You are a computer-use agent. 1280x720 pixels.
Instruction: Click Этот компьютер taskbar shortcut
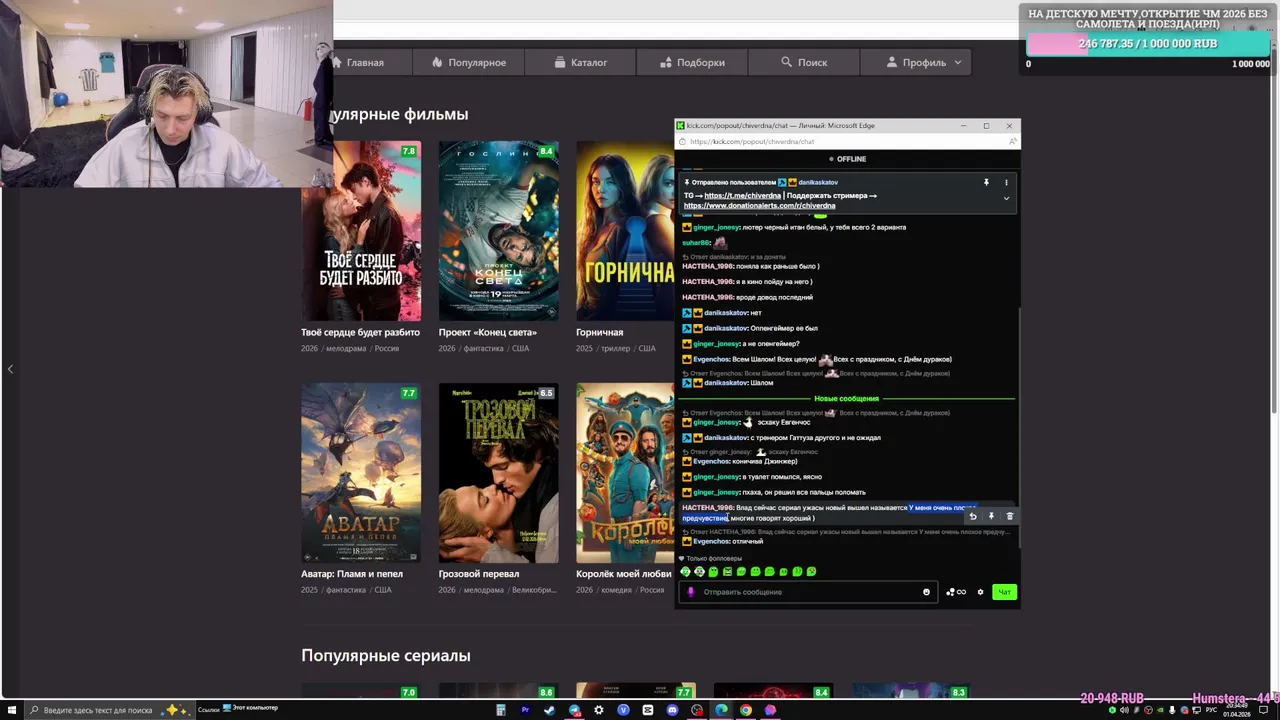tap(250, 708)
